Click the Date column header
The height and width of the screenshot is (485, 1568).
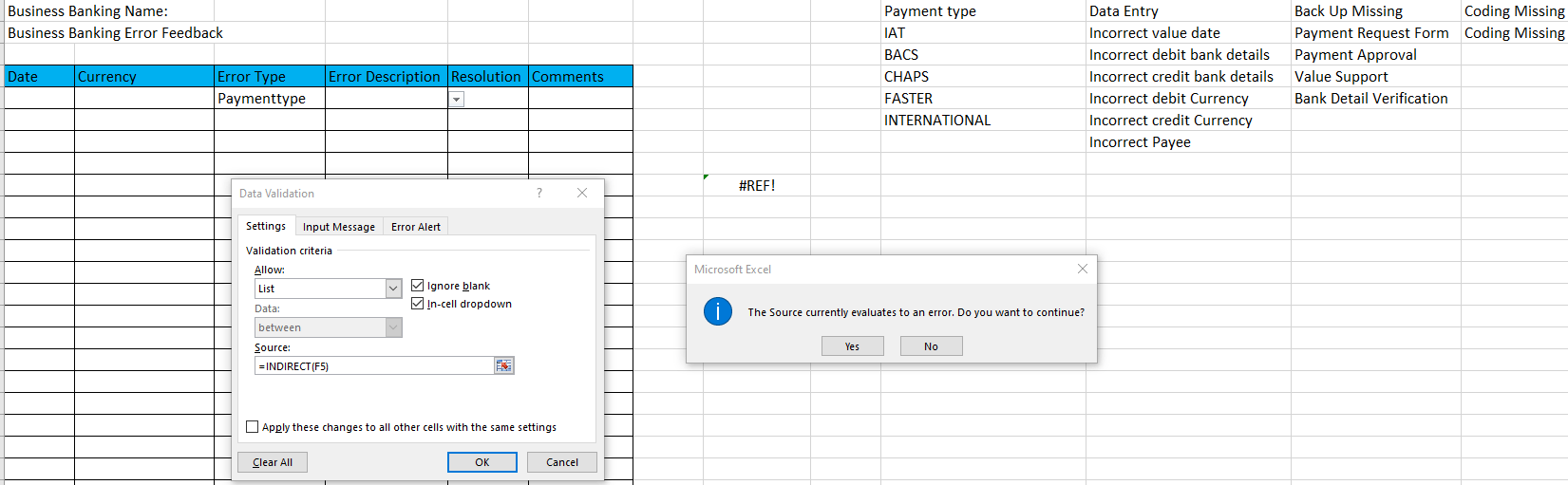(x=39, y=76)
